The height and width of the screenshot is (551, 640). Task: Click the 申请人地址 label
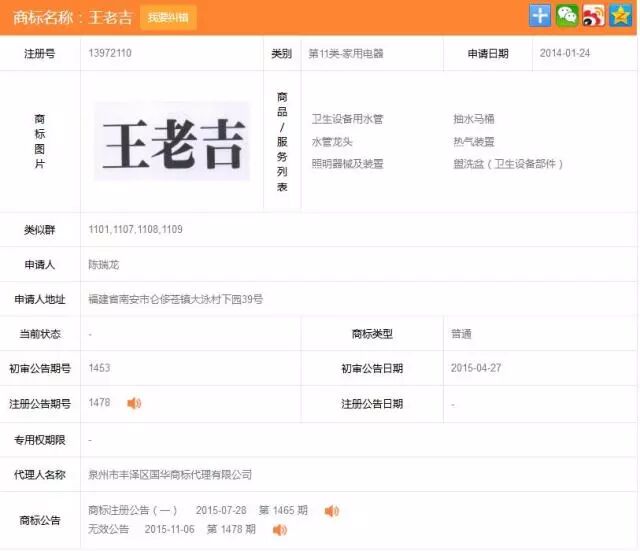click(40, 300)
